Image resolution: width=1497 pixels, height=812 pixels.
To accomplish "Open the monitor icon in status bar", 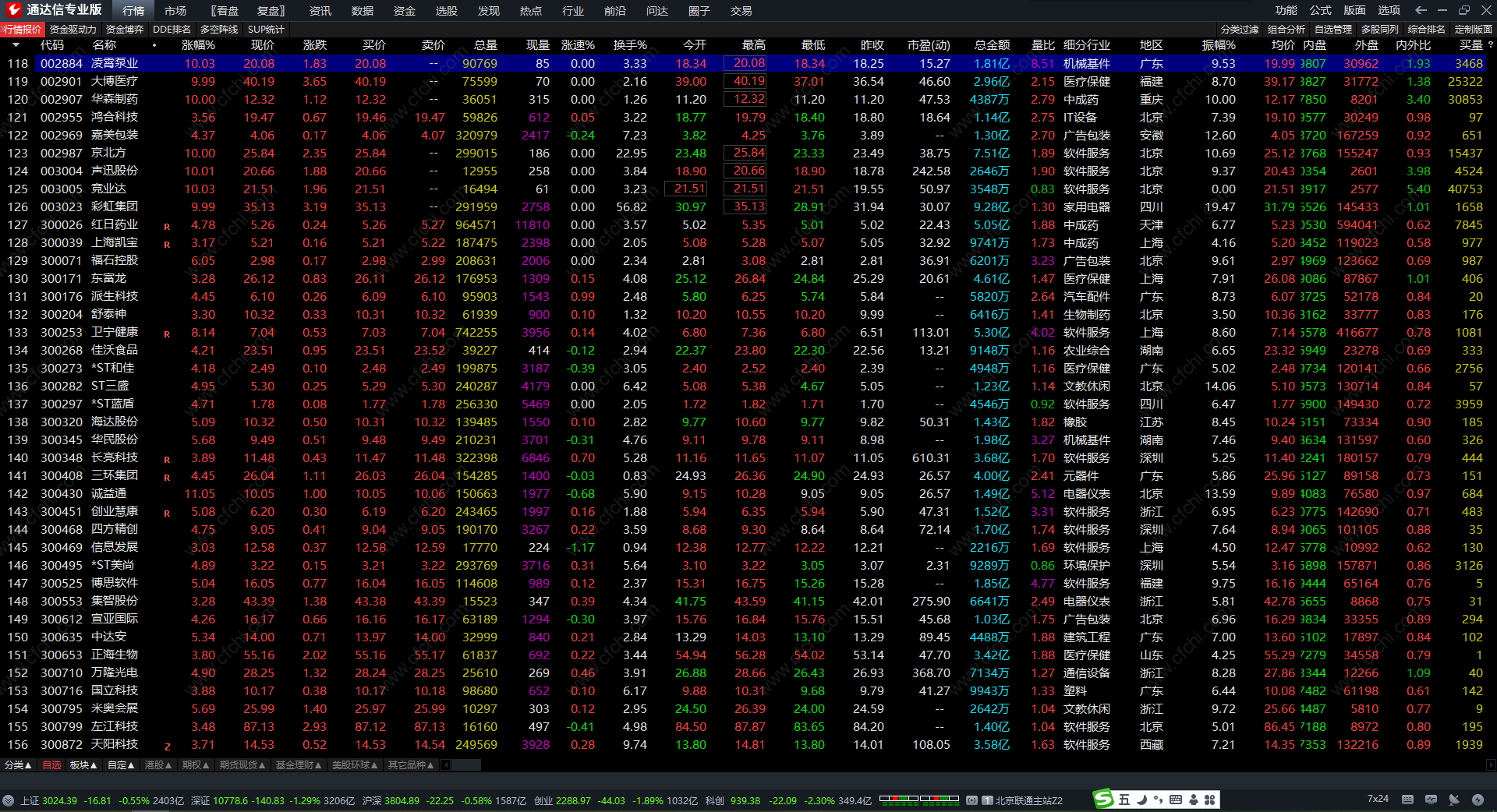I will pyautogui.click(x=1431, y=800).
